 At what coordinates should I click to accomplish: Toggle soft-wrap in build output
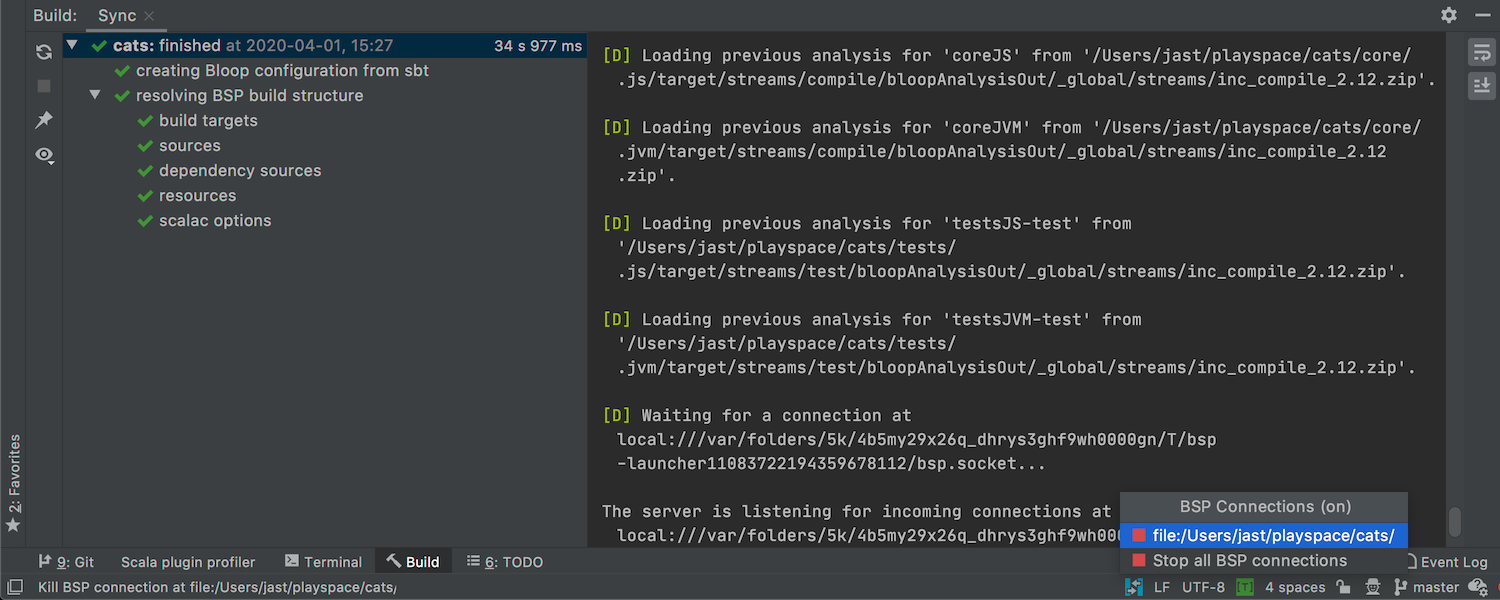[1481, 53]
